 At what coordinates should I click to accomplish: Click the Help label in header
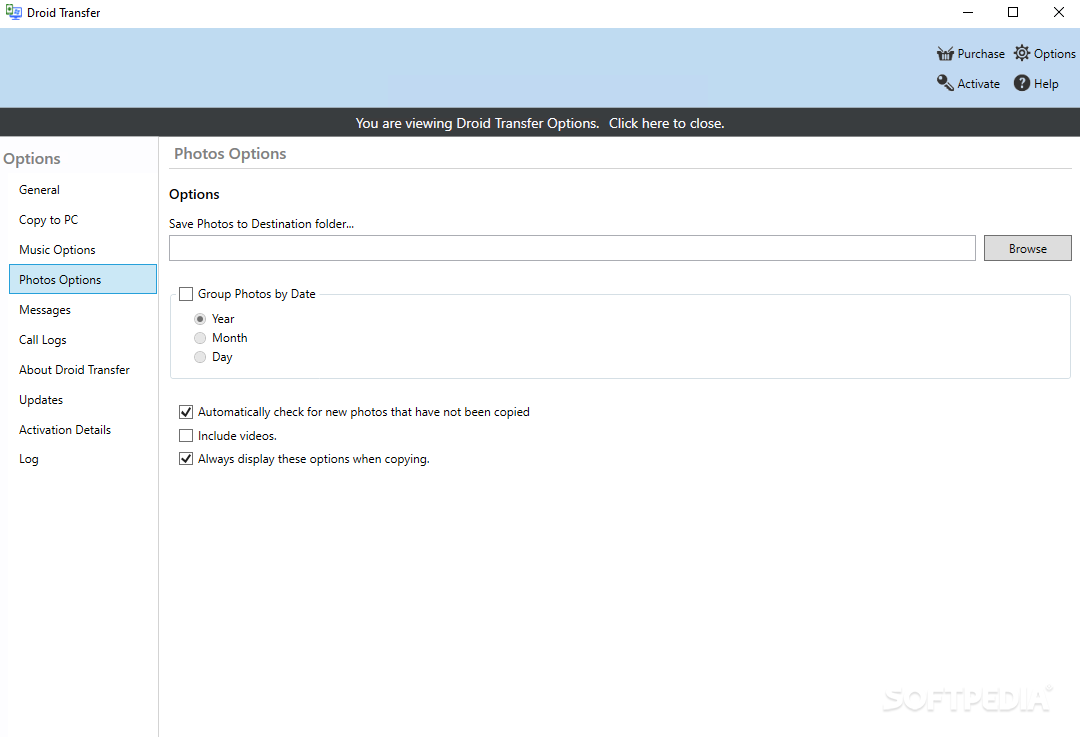click(x=1046, y=83)
